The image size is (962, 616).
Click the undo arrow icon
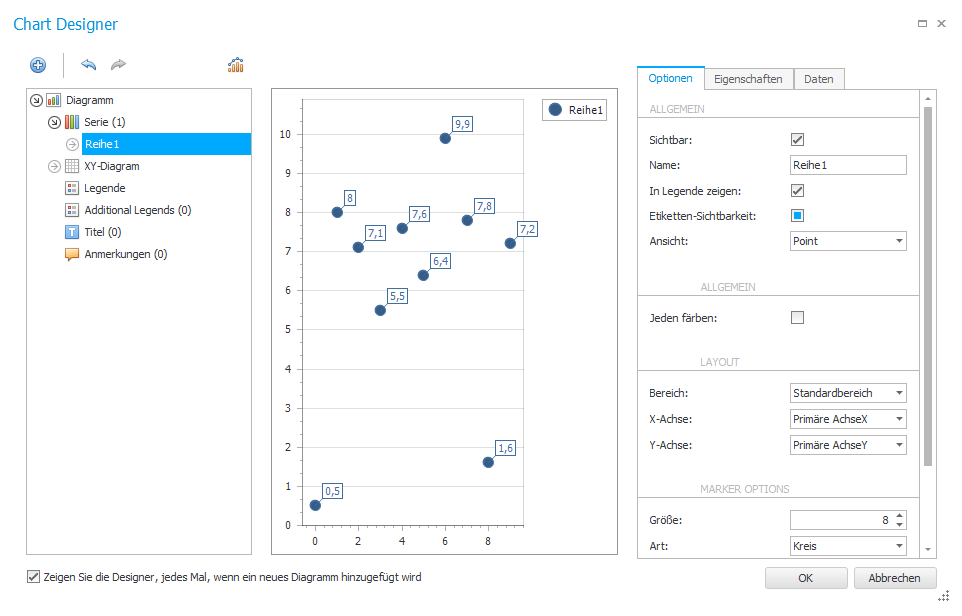tap(88, 64)
